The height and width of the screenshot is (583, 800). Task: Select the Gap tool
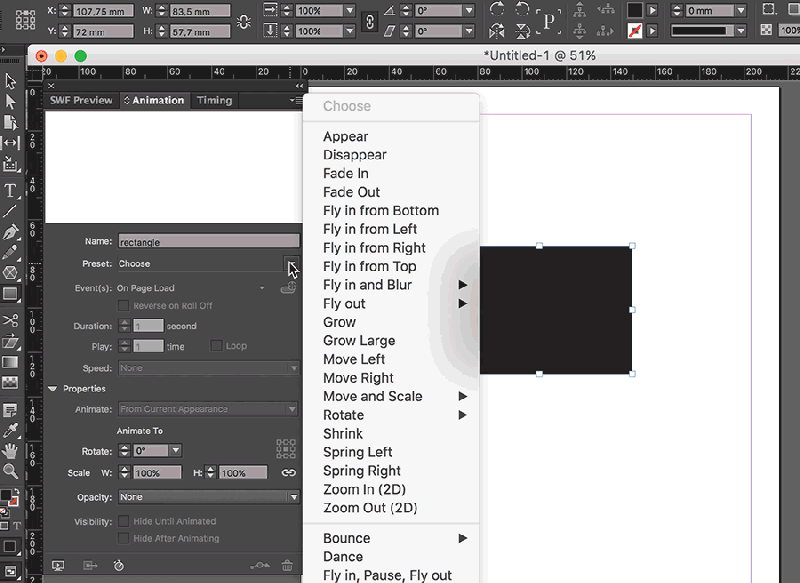(10, 143)
